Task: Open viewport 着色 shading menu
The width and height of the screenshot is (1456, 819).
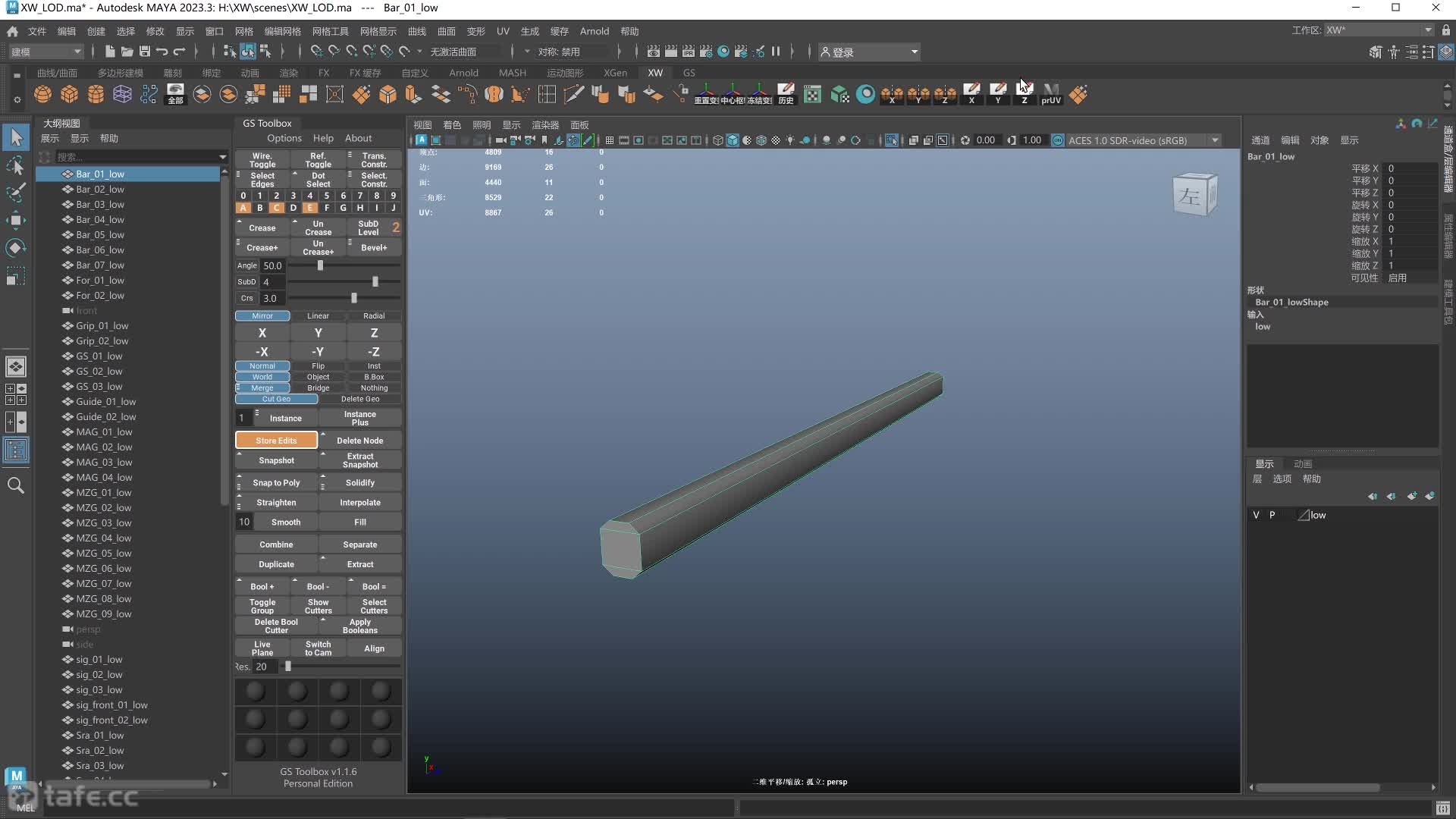Action: tap(452, 125)
